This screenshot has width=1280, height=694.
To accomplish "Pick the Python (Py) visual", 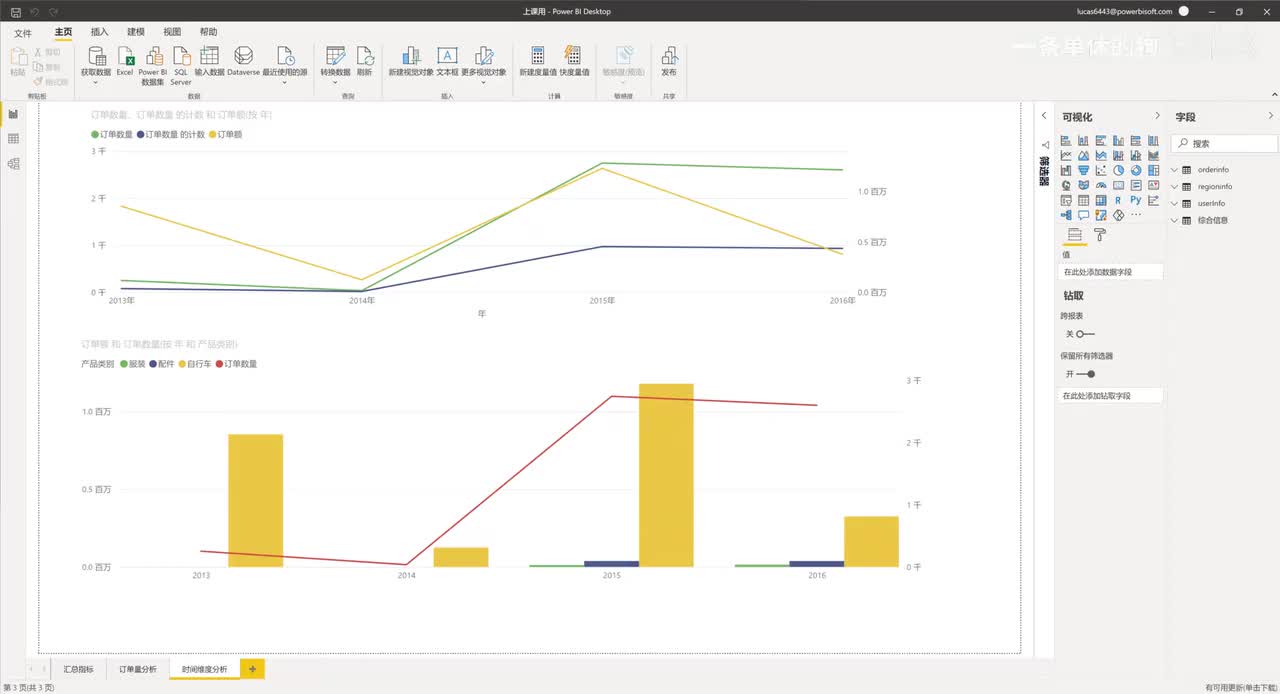I will 1136,200.
